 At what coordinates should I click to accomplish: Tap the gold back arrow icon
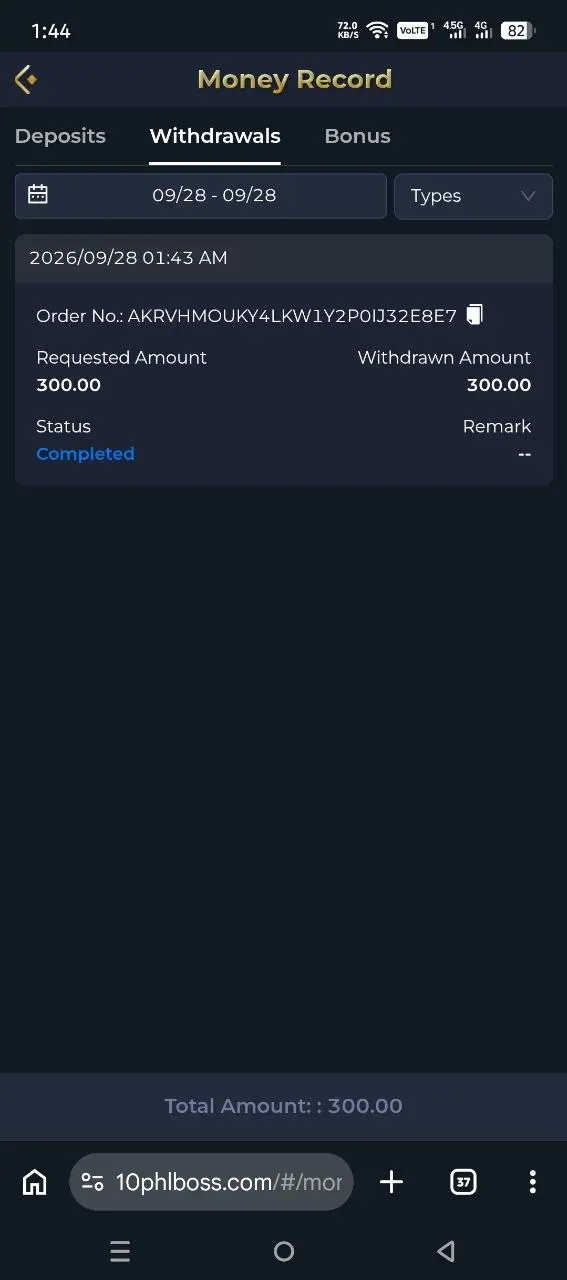coord(26,79)
